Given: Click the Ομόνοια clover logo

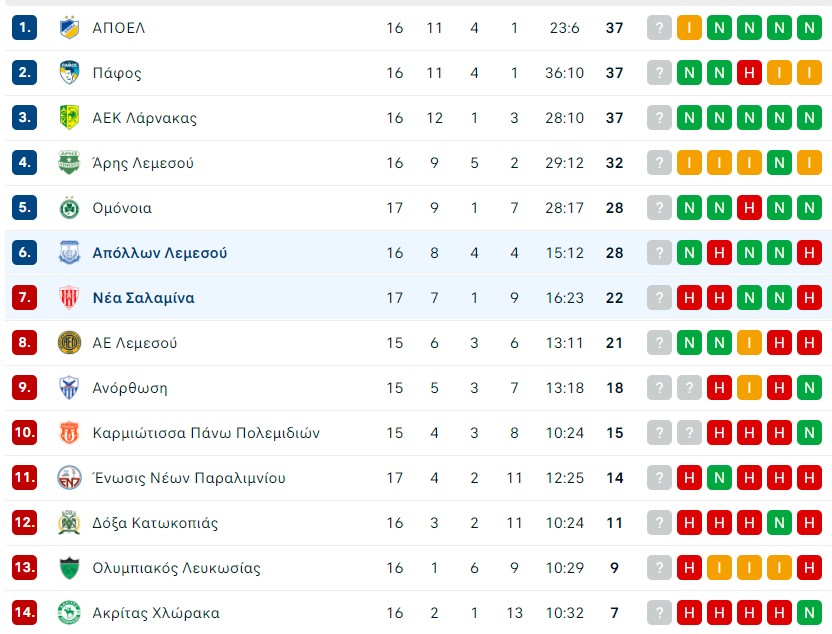Looking at the screenshot, I should [70, 208].
